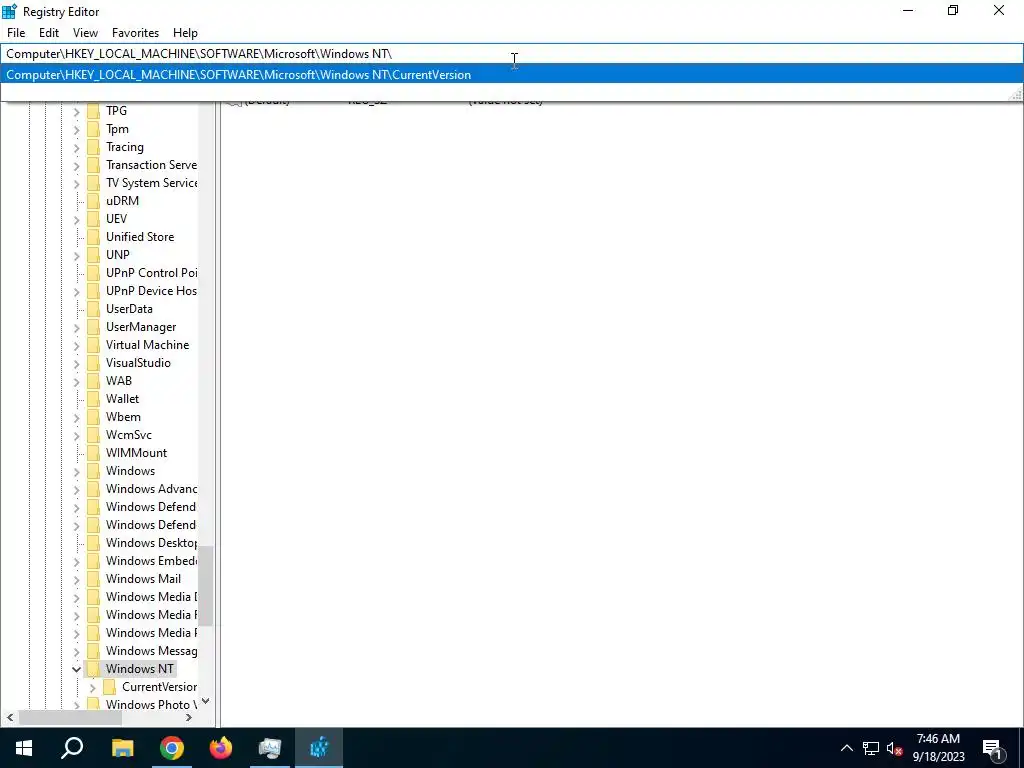
Task: Select the uDRM folder icon
Action: pyautogui.click(x=93, y=200)
